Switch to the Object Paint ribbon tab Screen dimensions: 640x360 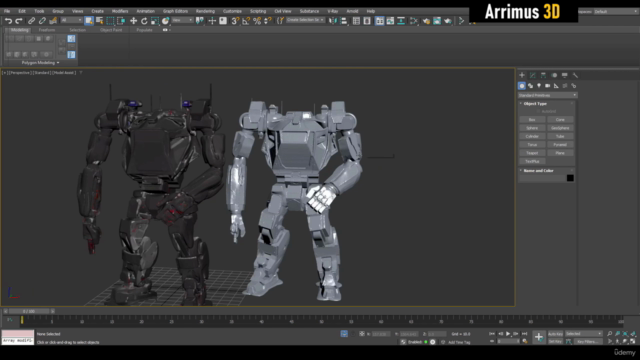pos(111,30)
